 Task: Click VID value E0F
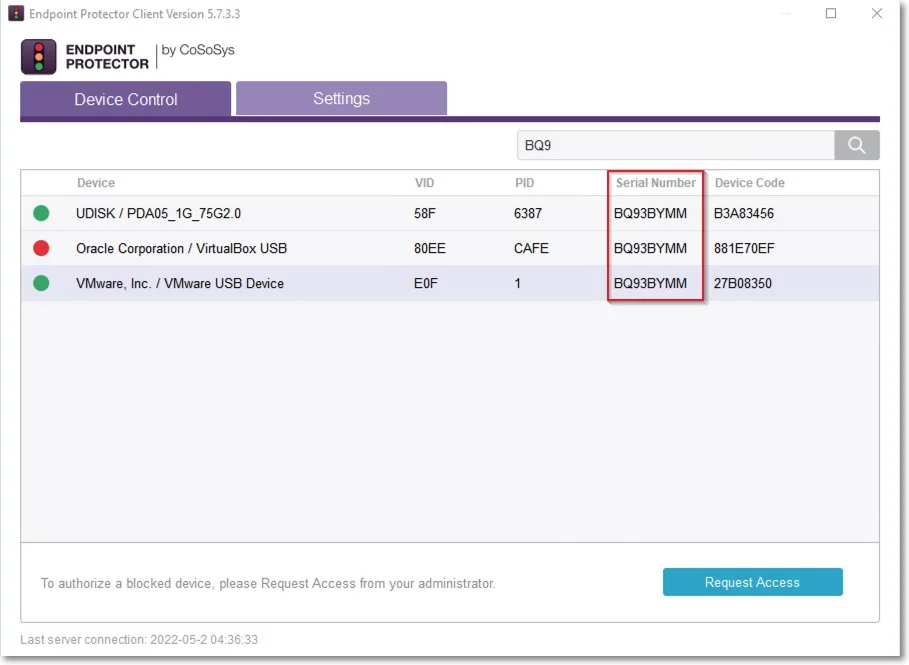426,283
